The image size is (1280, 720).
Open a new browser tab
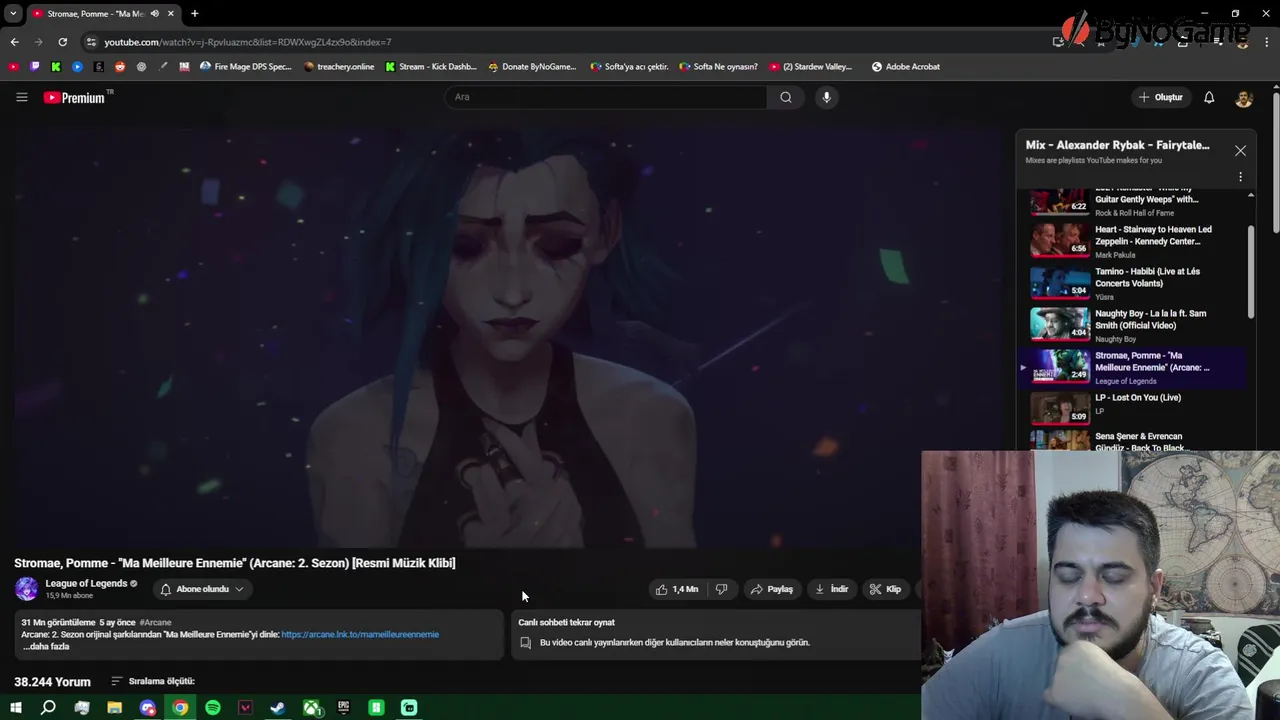(194, 13)
